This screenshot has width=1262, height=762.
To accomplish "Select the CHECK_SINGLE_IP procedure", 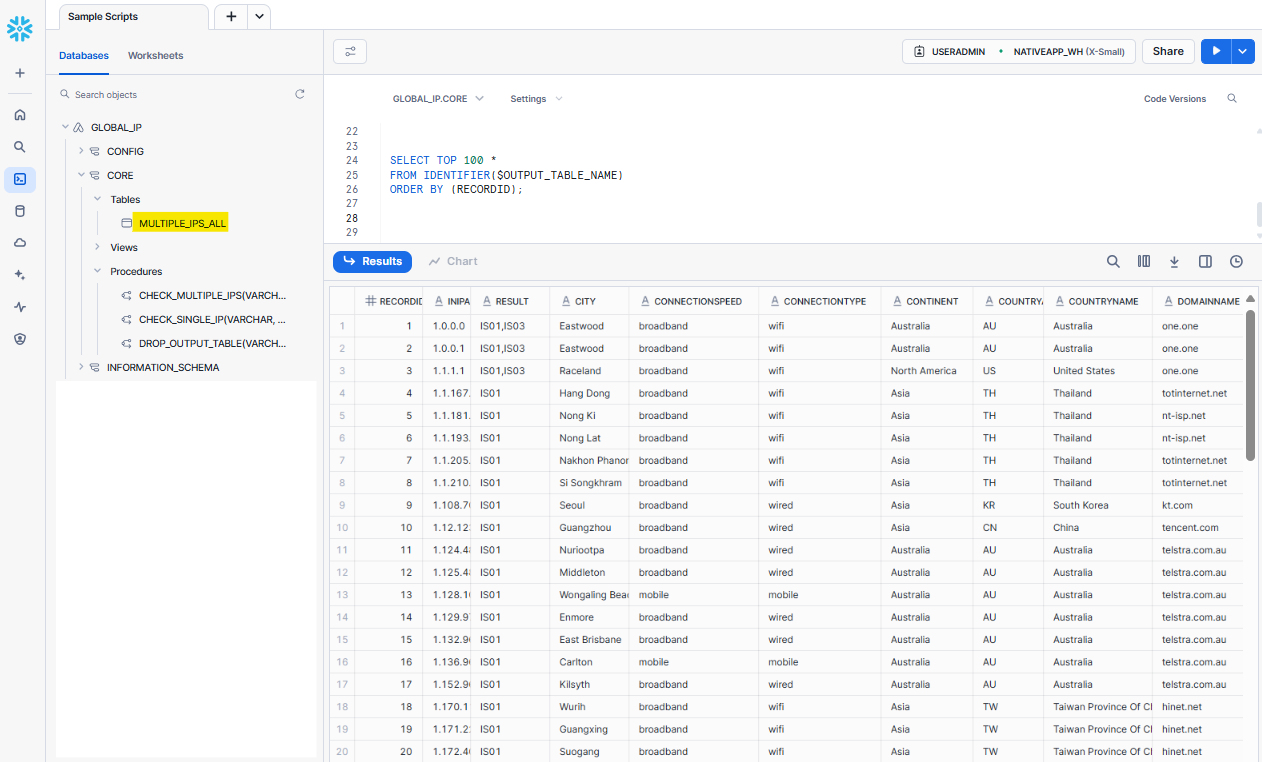I will 212,319.
